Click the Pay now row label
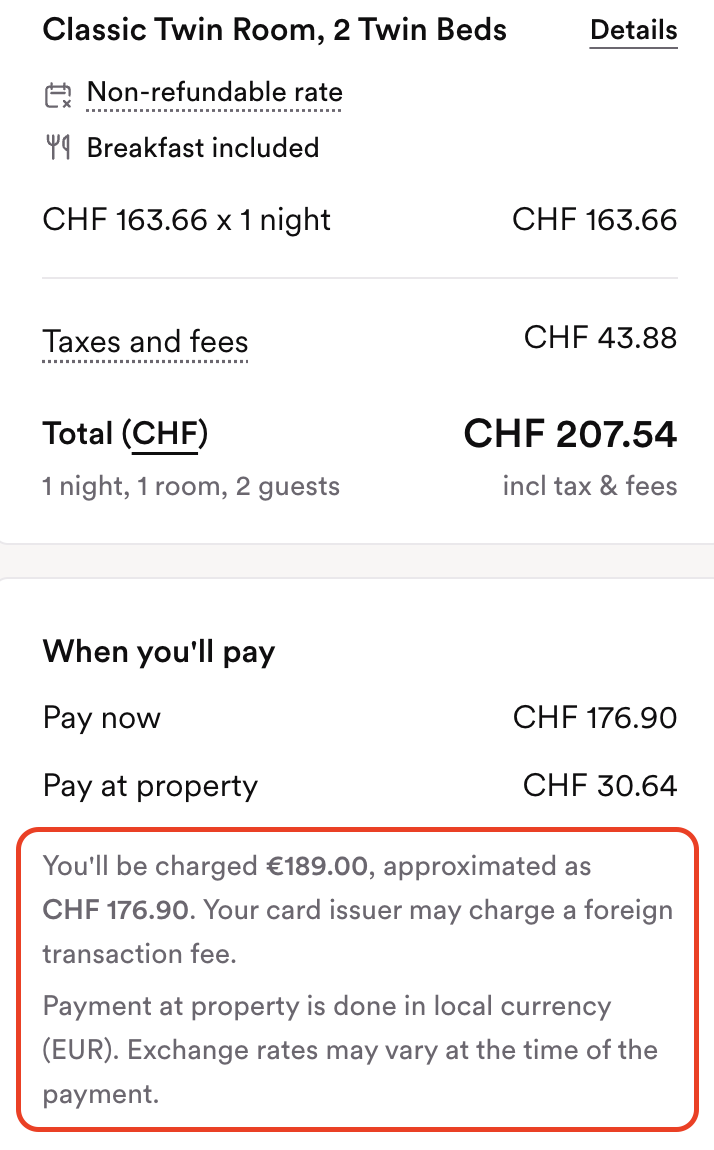 tap(101, 718)
